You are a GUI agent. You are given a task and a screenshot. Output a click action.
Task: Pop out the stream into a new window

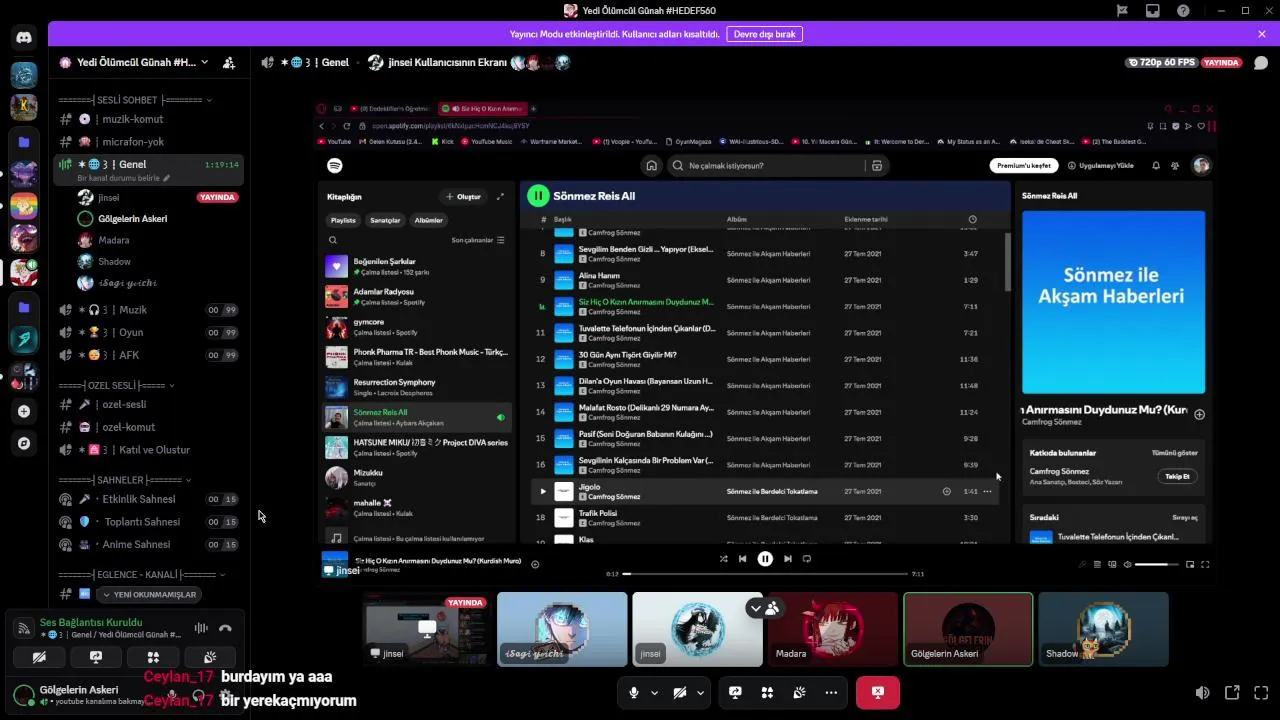pyautogui.click(x=1233, y=692)
